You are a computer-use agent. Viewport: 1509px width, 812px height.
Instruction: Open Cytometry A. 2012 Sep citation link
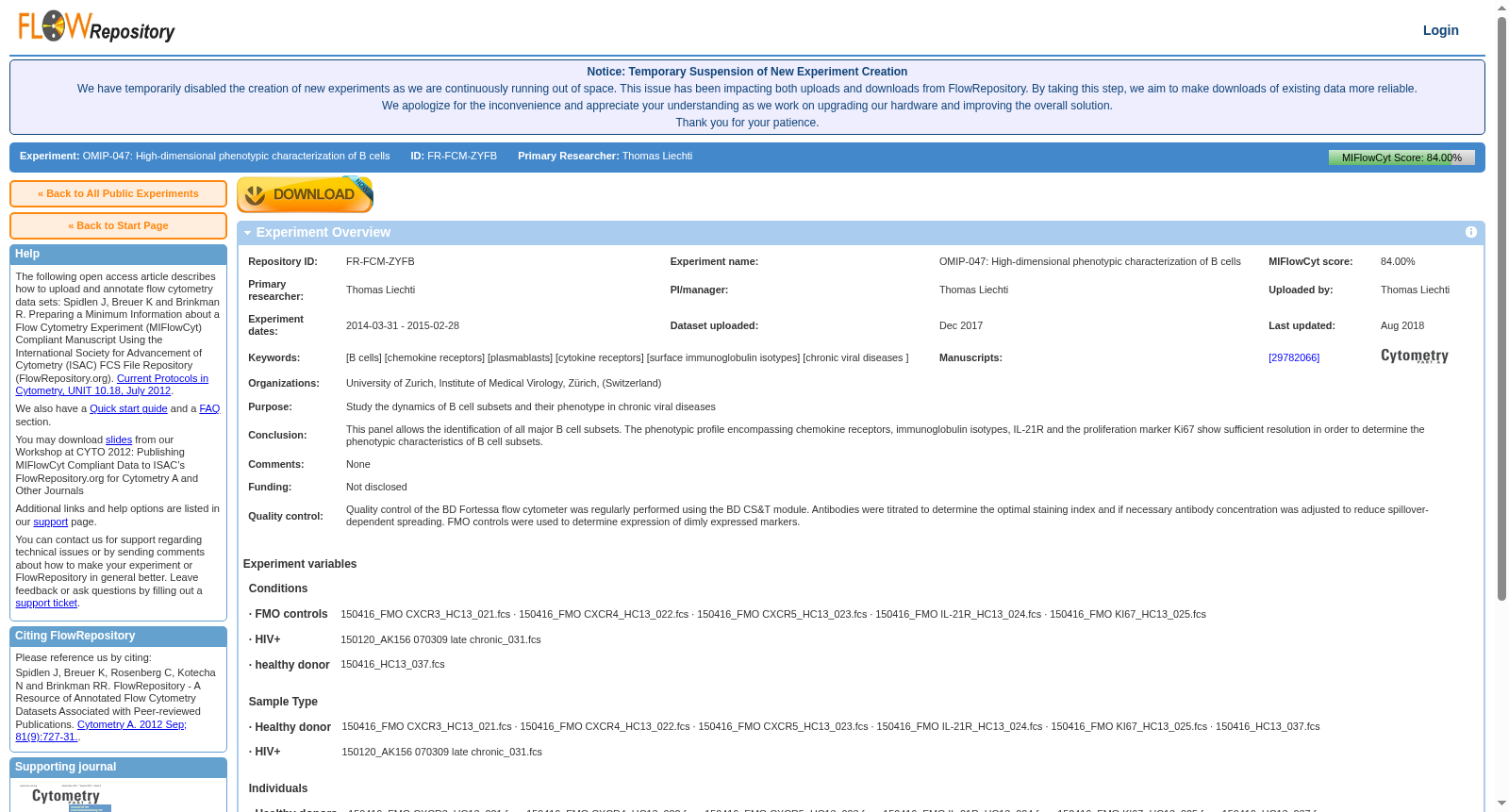pos(101,731)
